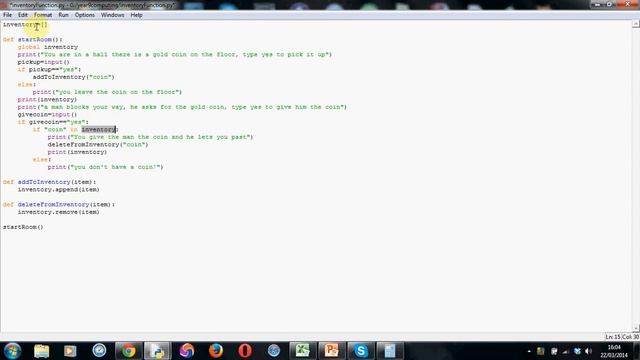Click the deleteFromInventory("coin") call
Viewport: 640px width, 360px height.
(x=98, y=144)
